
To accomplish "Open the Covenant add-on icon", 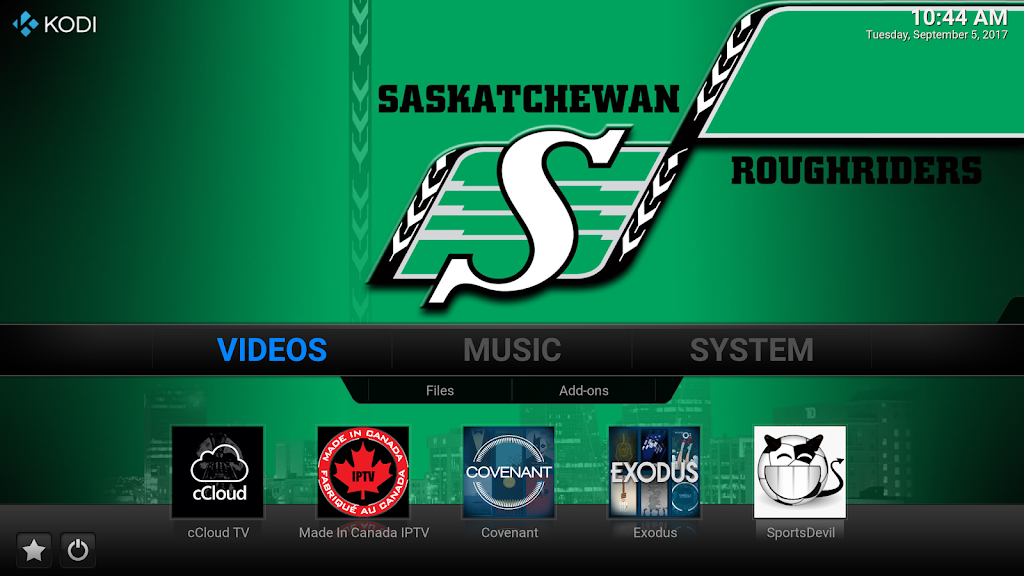I will tap(509, 472).
